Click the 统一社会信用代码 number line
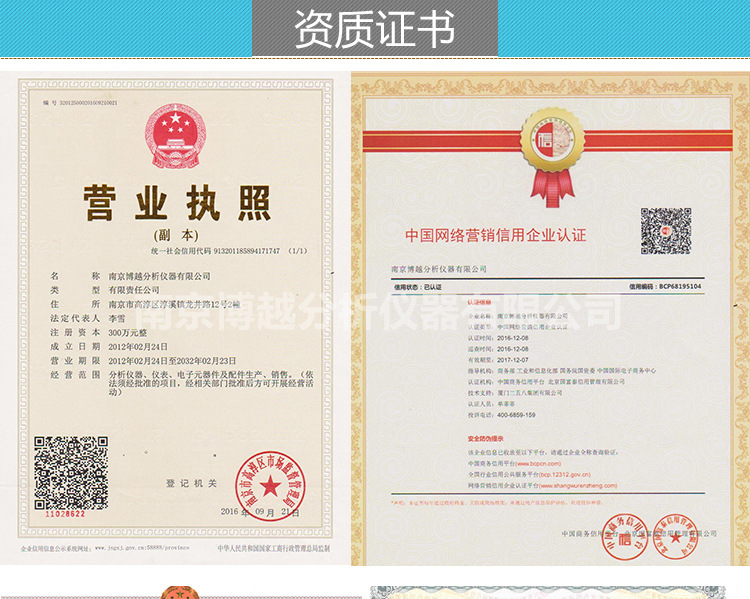The height and width of the screenshot is (599, 750). (229, 251)
